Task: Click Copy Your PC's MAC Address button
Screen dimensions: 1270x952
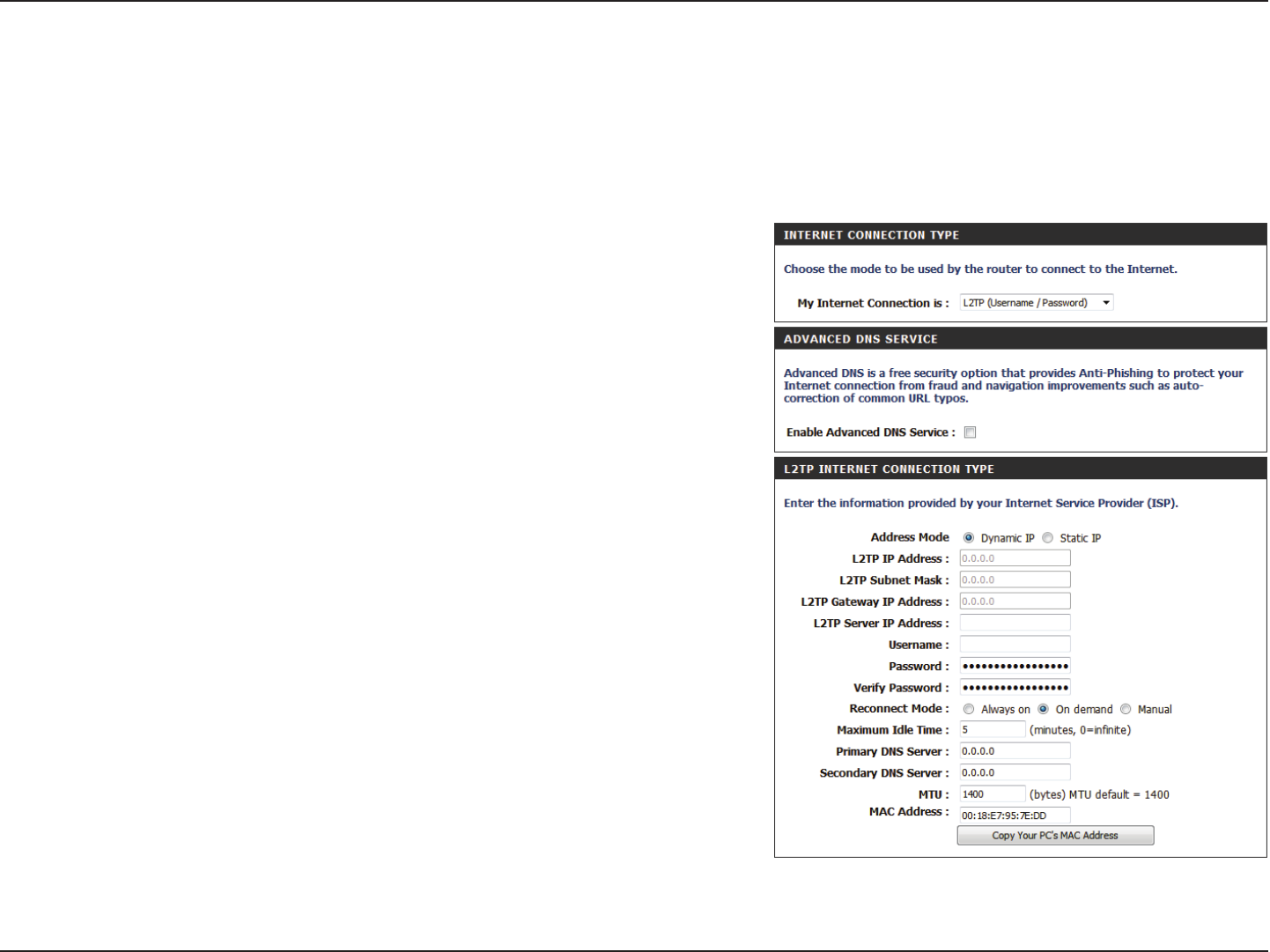Action: [x=1055, y=836]
